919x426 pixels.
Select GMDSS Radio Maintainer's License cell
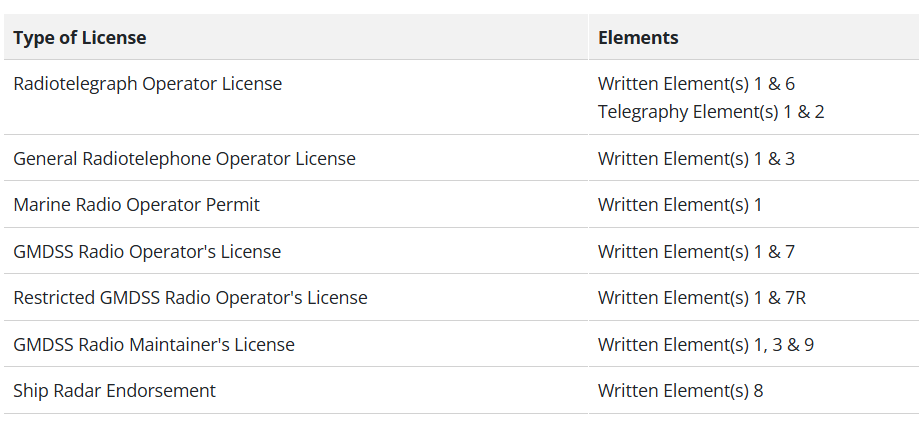point(154,344)
